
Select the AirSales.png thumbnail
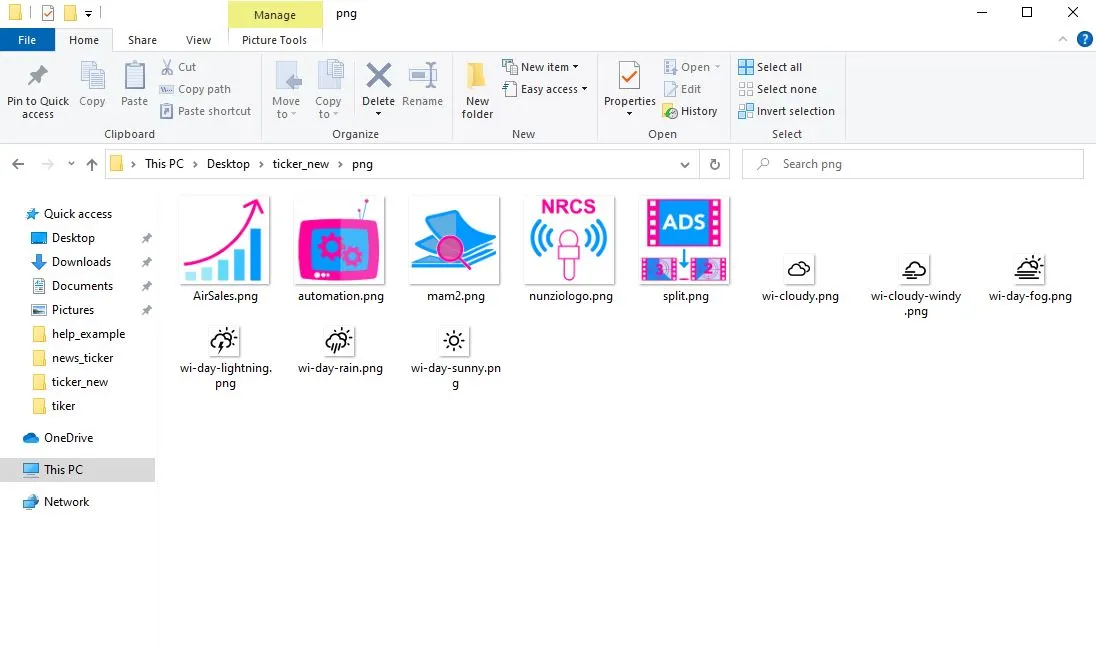(225, 241)
